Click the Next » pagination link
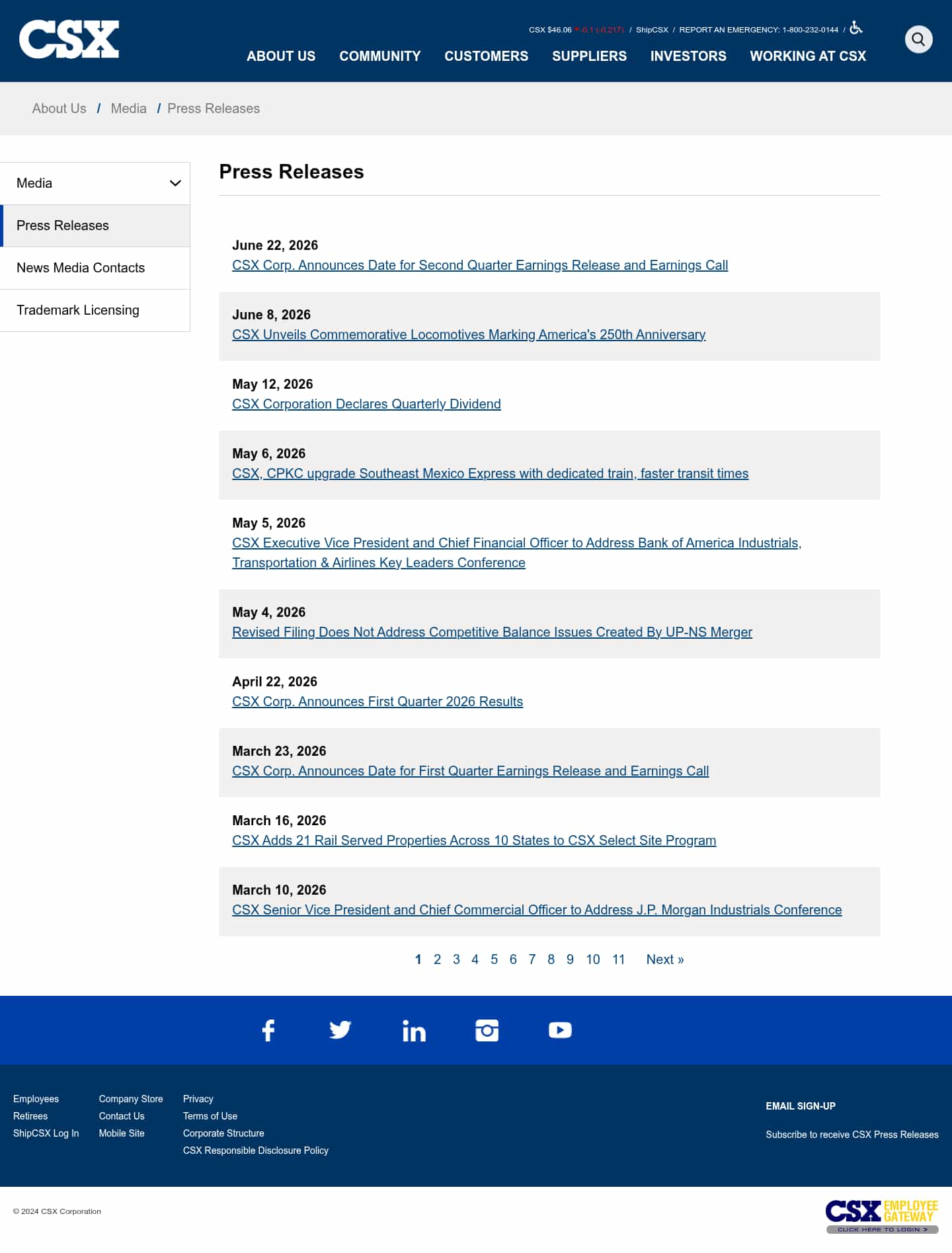Image resolution: width=952 pixels, height=1253 pixels. [665, 959]
